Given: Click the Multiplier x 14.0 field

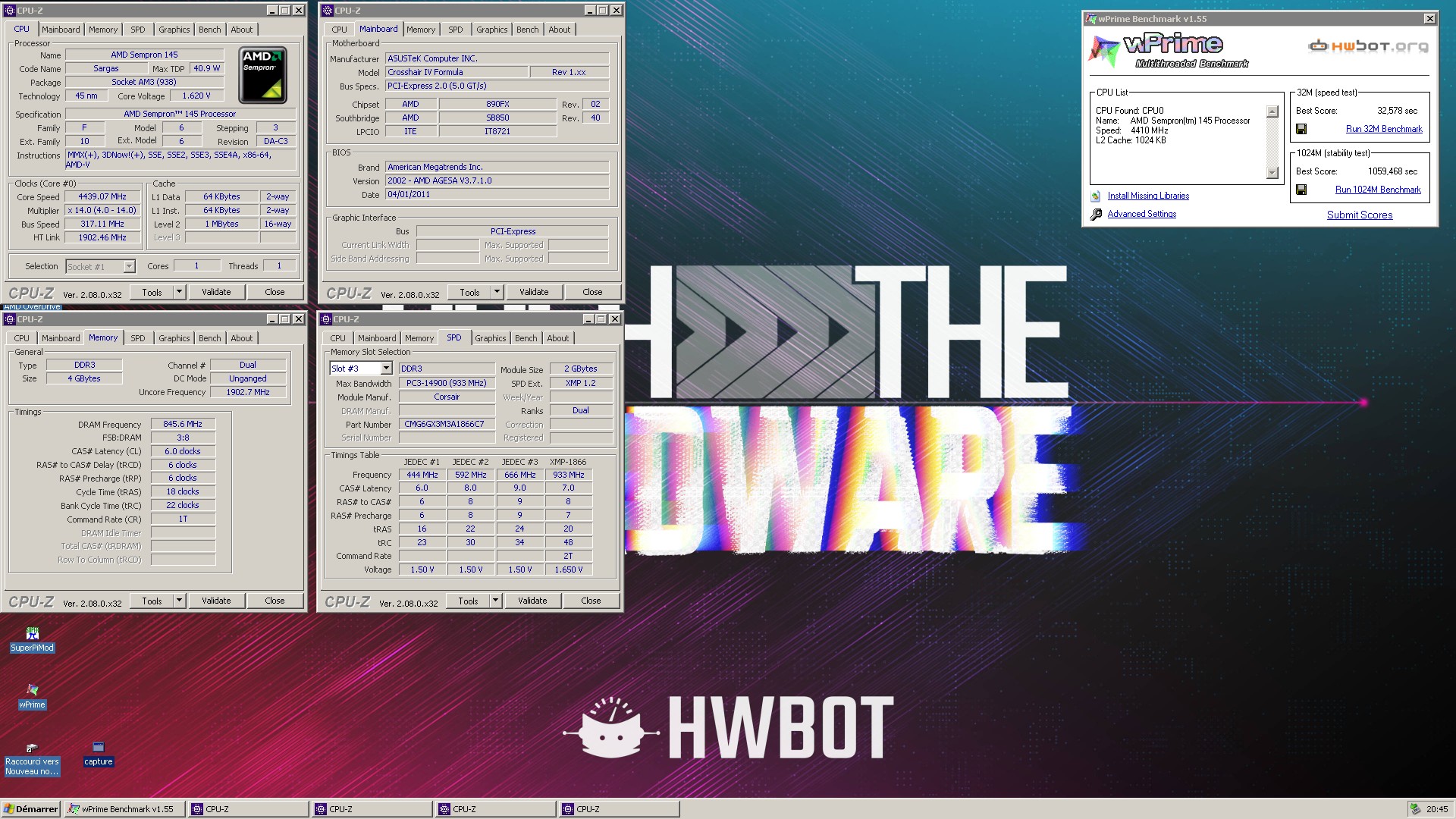Looking at the screenshot, I should 102,210.
